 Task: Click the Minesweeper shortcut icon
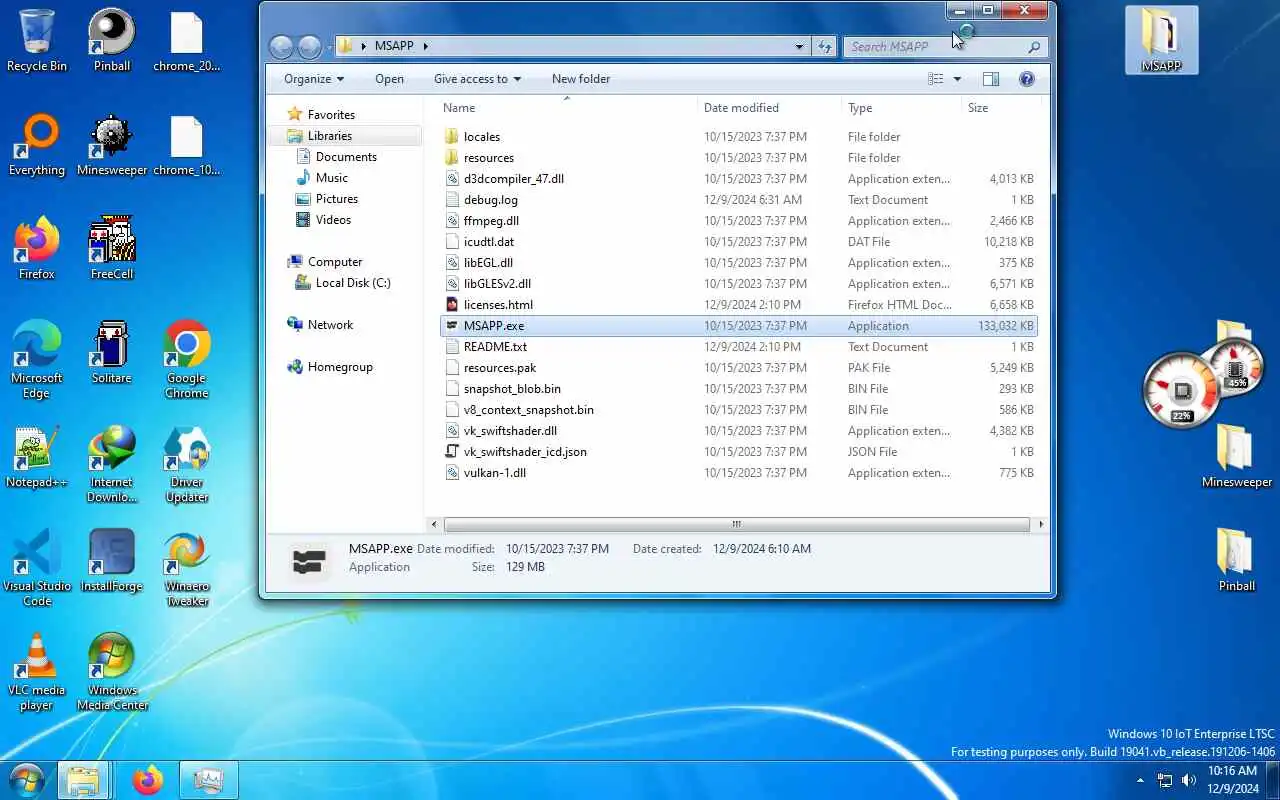click(x=112, y=145)
